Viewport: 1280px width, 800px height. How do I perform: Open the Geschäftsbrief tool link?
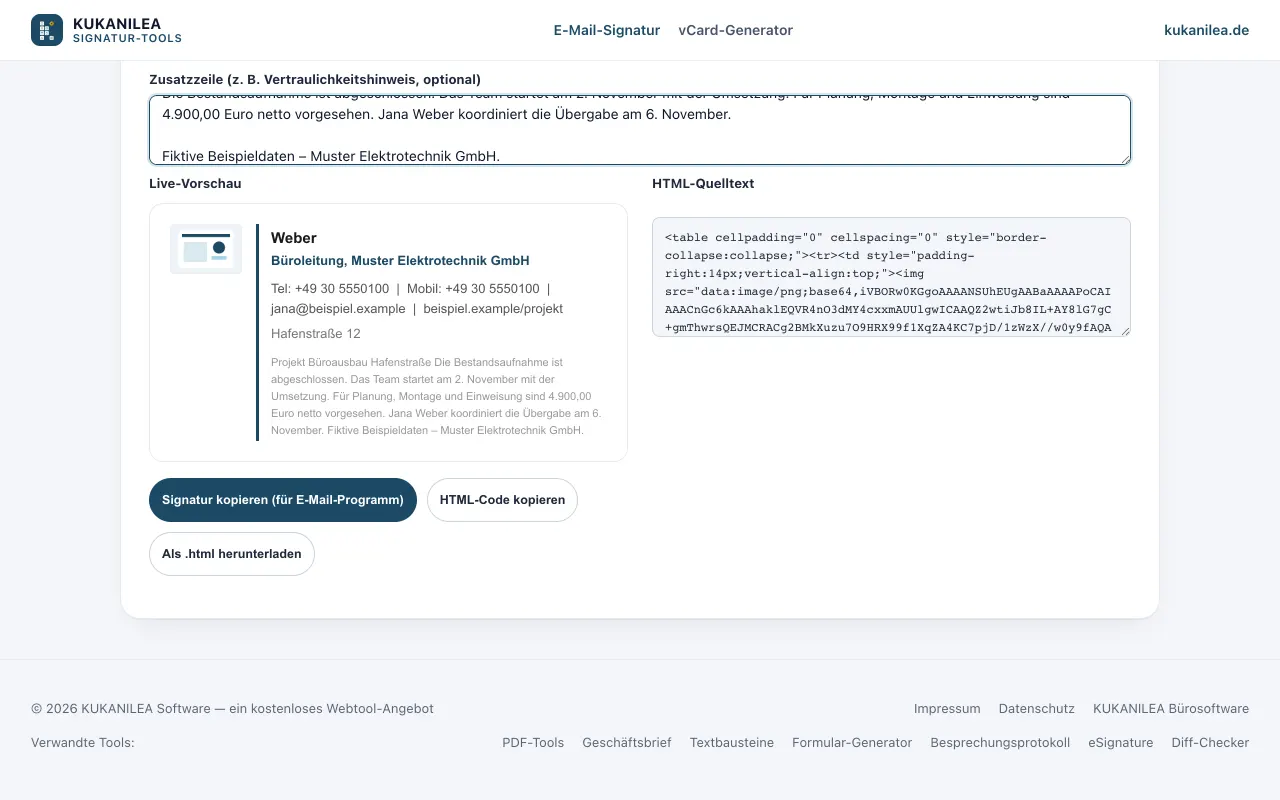coord(627,743)
